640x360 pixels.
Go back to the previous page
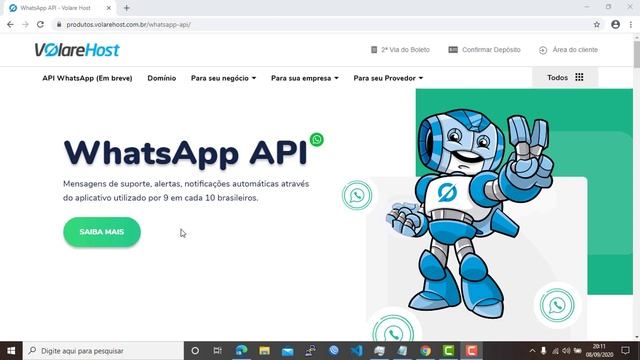pyautogui.click(x=10, y=24)
